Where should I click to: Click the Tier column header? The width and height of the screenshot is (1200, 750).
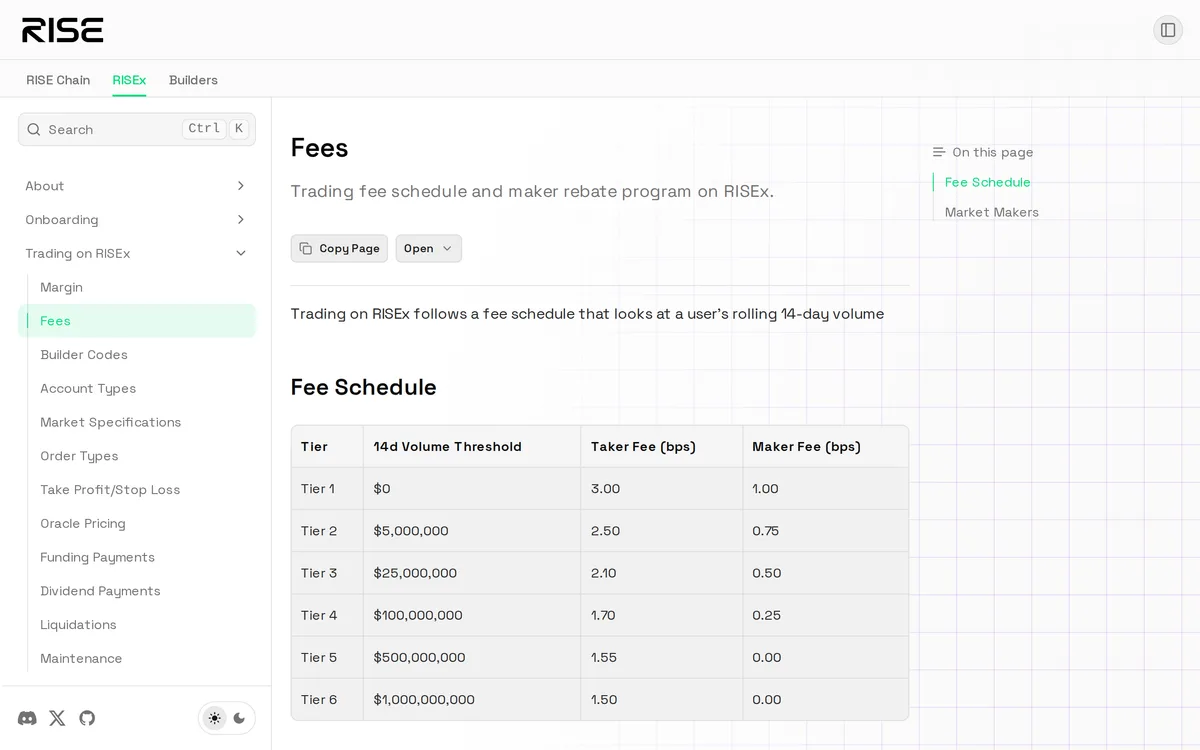(328, 447)
